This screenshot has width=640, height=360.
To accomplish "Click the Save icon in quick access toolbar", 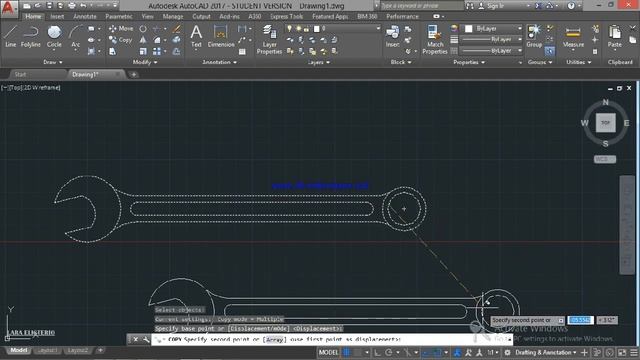I will pyautogui.click(x=49, y=6).
